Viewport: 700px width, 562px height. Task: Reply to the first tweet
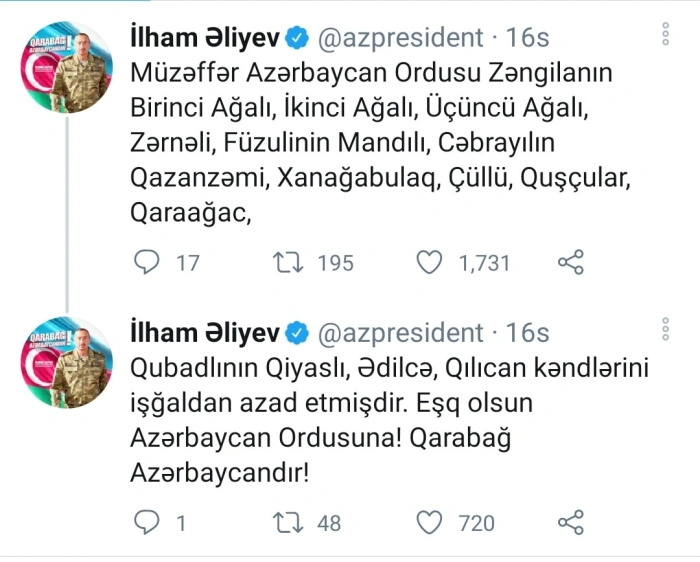tap(147, 262)
